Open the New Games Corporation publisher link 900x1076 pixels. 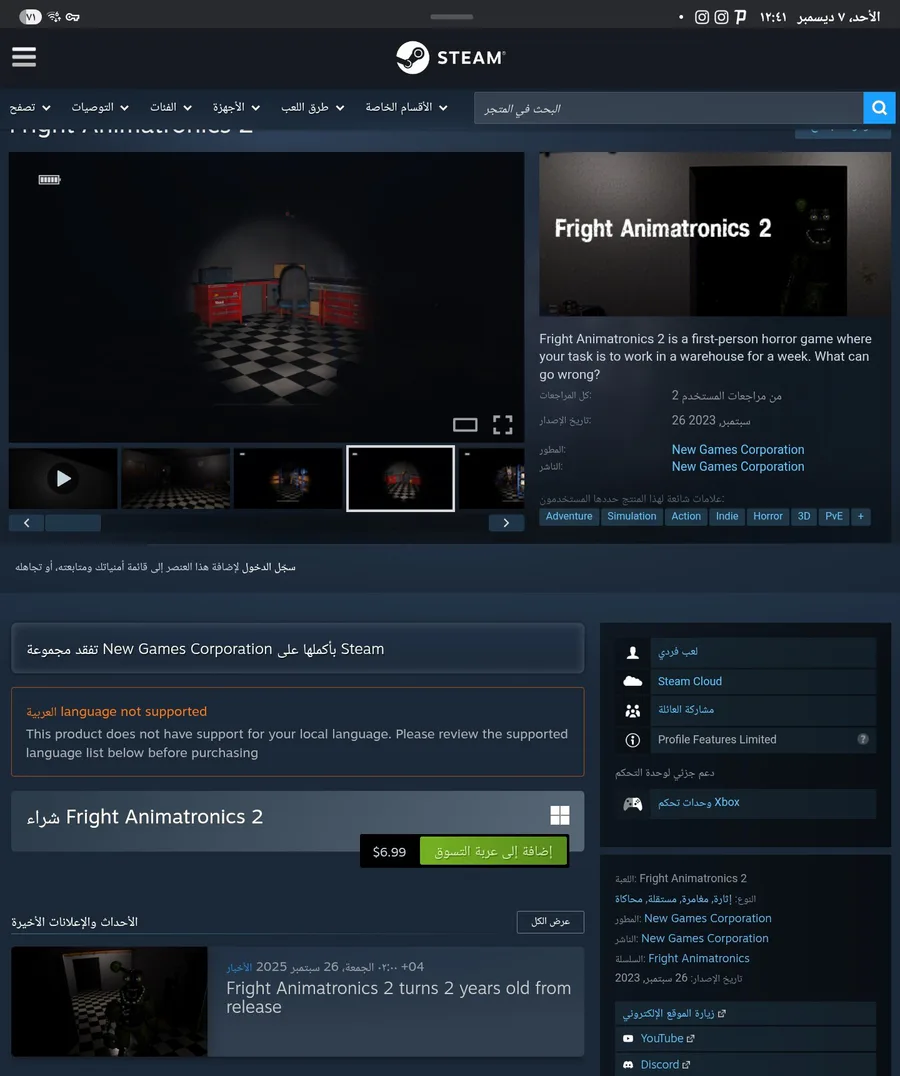pyautogui.click(x=737, y=467)
